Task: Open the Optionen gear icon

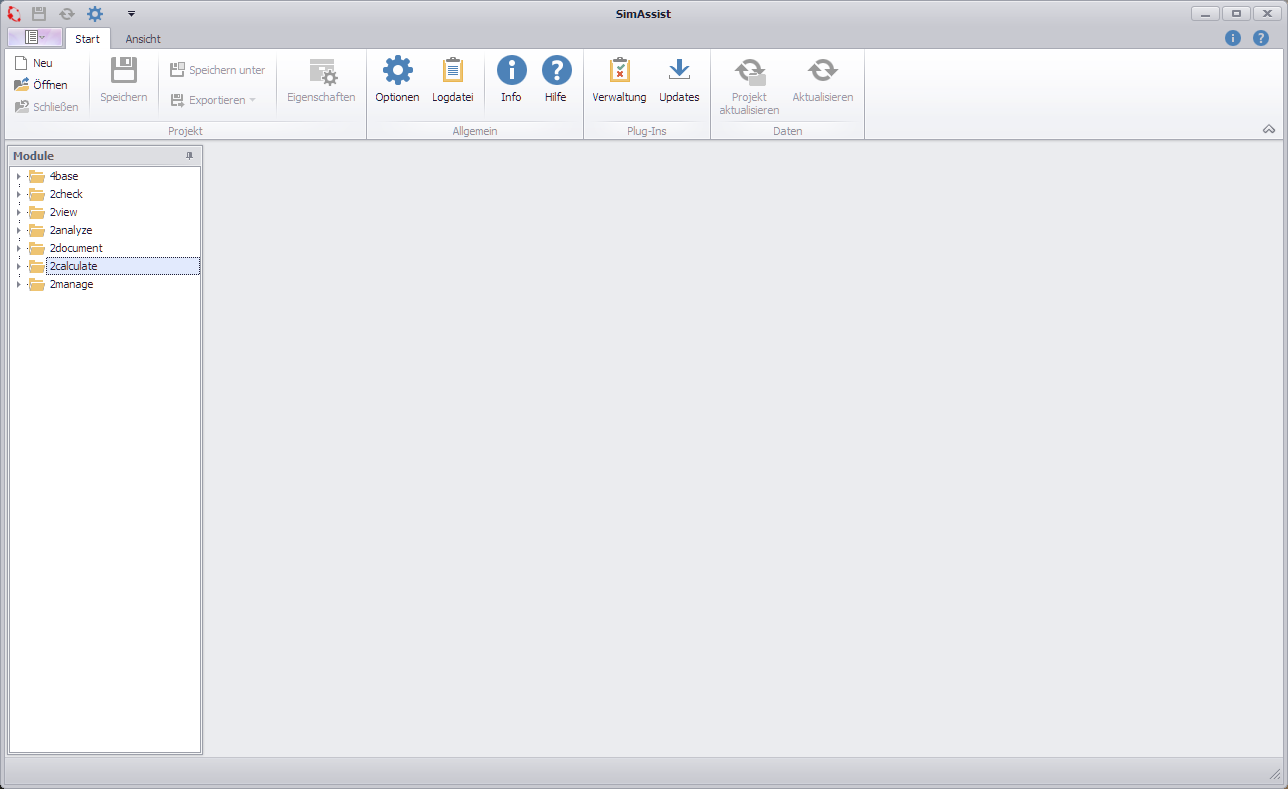Action: pyautogui.click(x=397, y=71)
